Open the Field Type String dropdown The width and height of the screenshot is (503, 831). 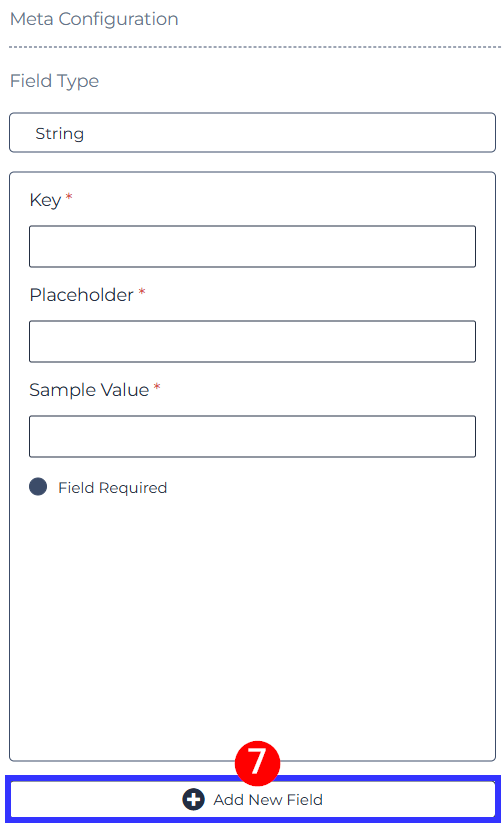[252, 132]
